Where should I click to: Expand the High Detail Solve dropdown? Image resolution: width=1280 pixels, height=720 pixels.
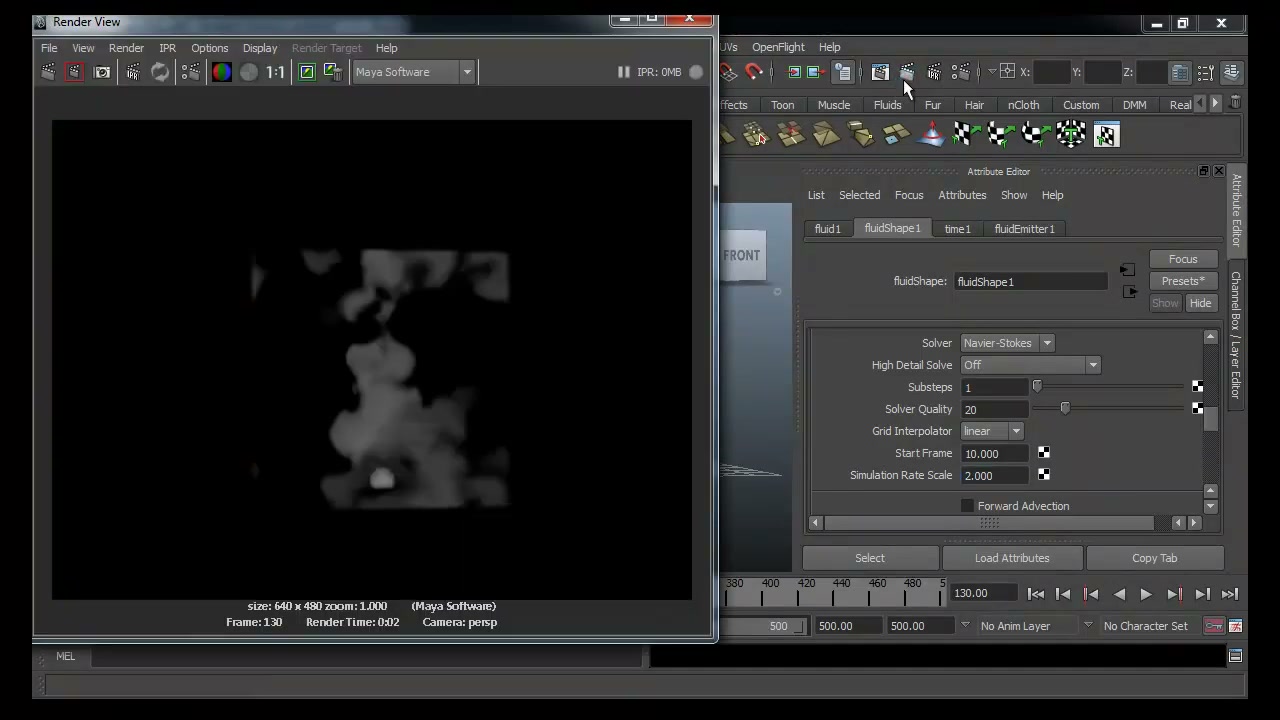[x=1030, y=365]
